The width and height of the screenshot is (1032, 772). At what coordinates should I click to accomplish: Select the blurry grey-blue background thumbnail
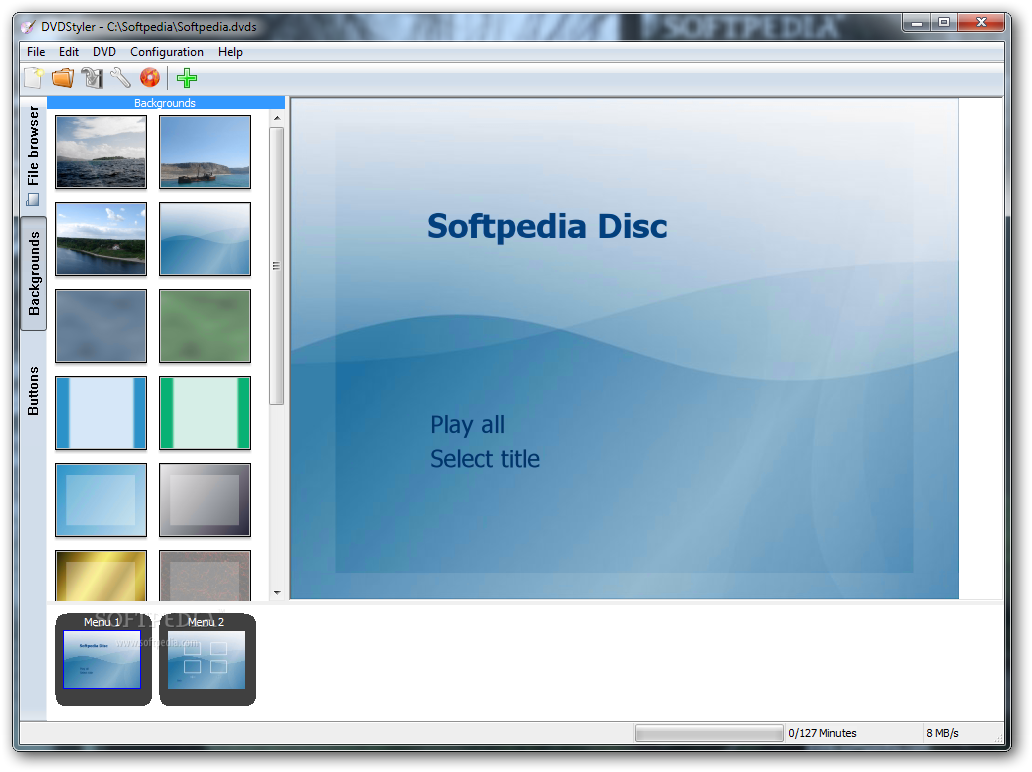pos(101,326)
